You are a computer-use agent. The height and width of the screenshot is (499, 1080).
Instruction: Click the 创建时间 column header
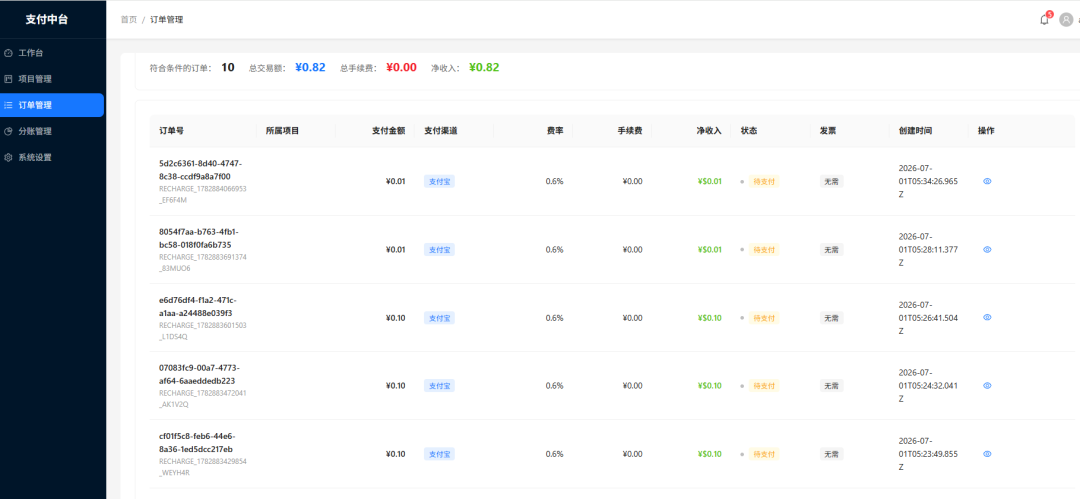coord(915,130)
